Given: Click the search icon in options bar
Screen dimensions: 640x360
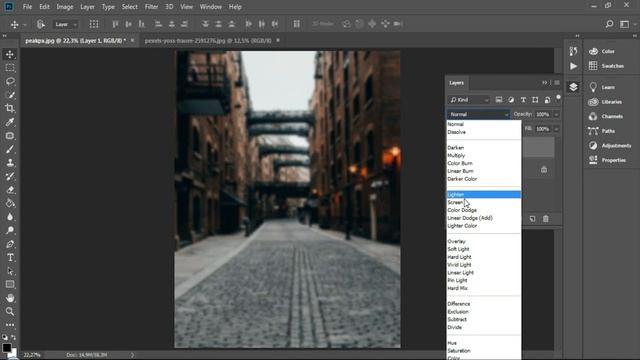Looking at the screenshot, I should 609,24.
